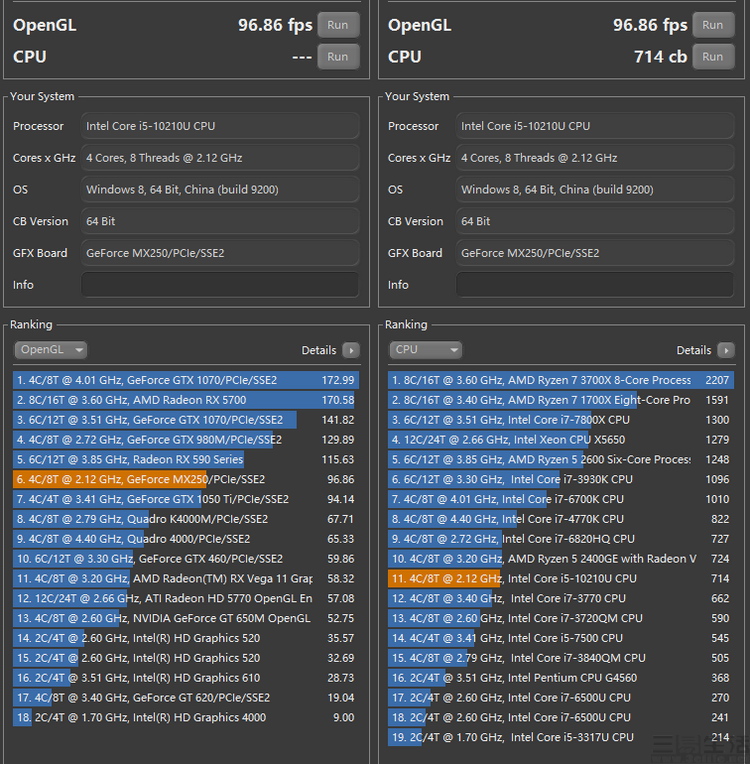Select OpenGL rank 18 HD Graphics 4000
This screenshot has width=750, height=764.
coord(186,718)
